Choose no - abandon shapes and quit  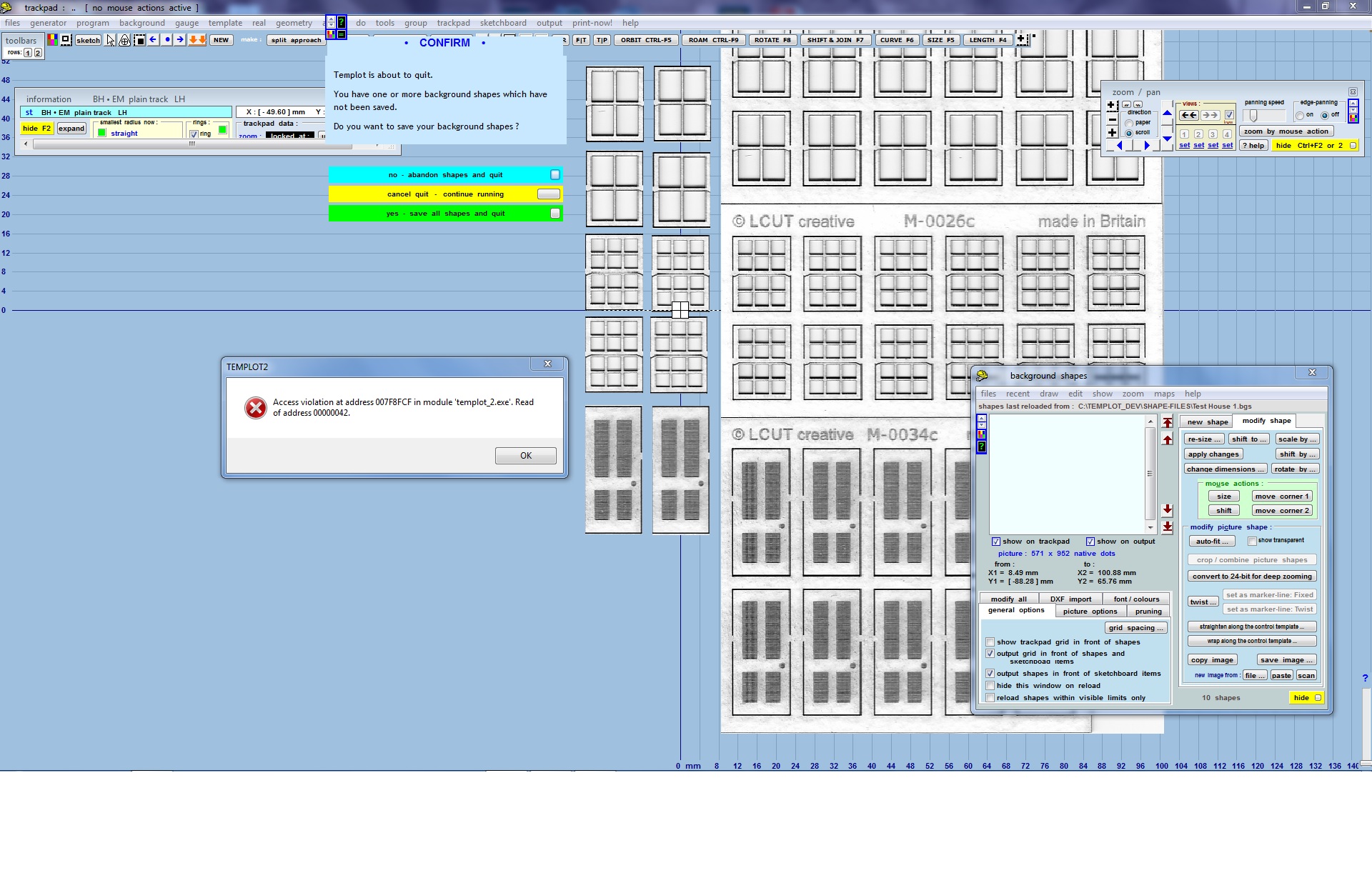pos(445,175)
